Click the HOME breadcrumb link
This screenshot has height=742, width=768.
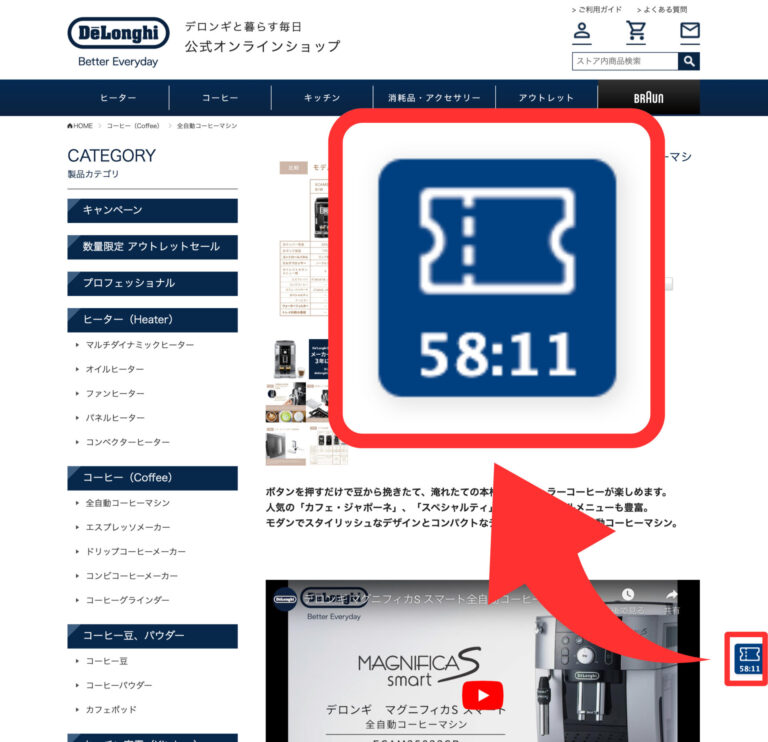pyautogui.click(x=80, y=126)
